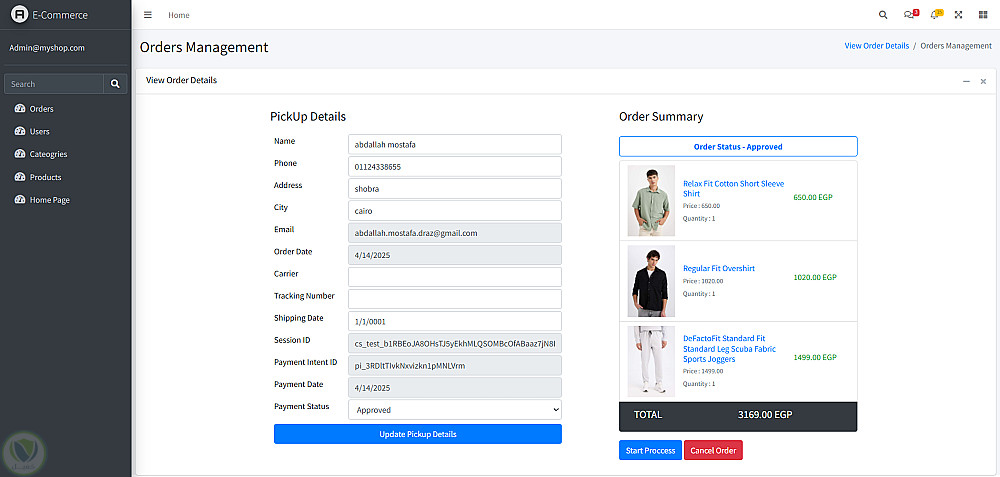Screen dimensions: 1000x477
Task: Toggle the hamburger sidebar menu
Action: point(148,15)
